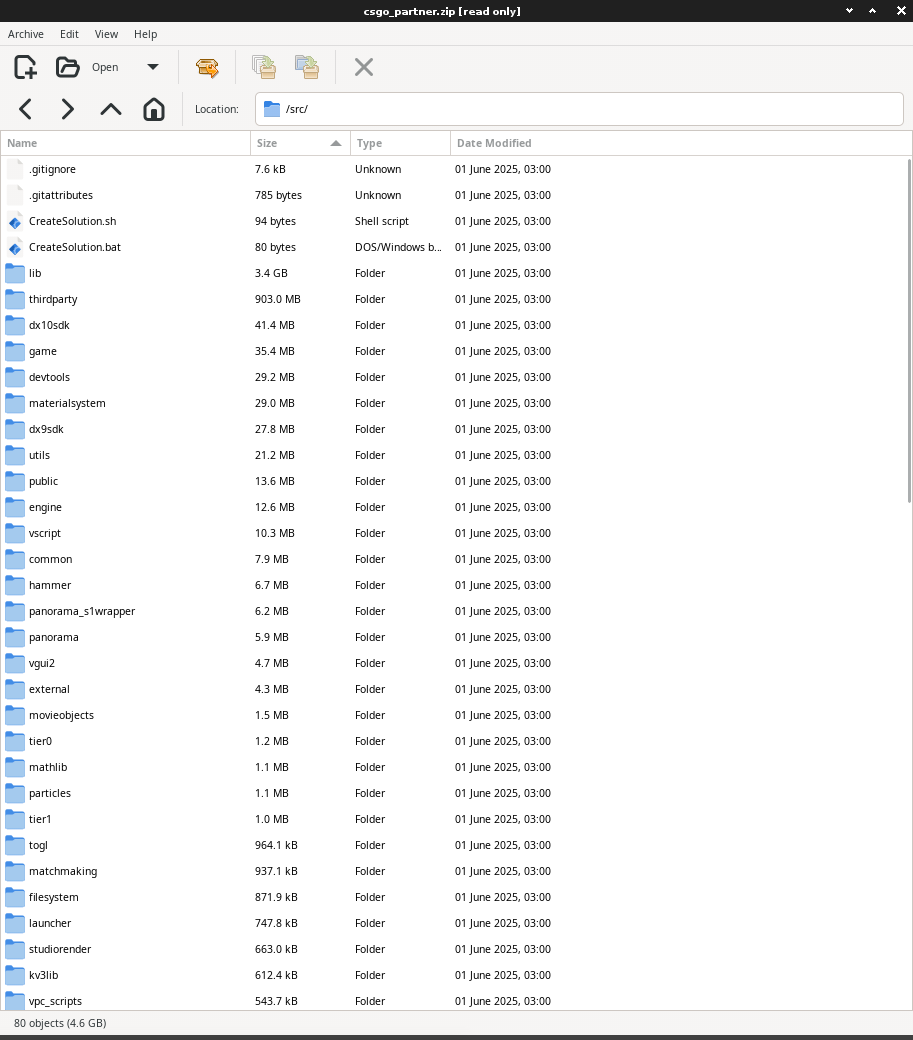Select the vgui2 folder name
The image size is (913, 1040).
[42, 663]
